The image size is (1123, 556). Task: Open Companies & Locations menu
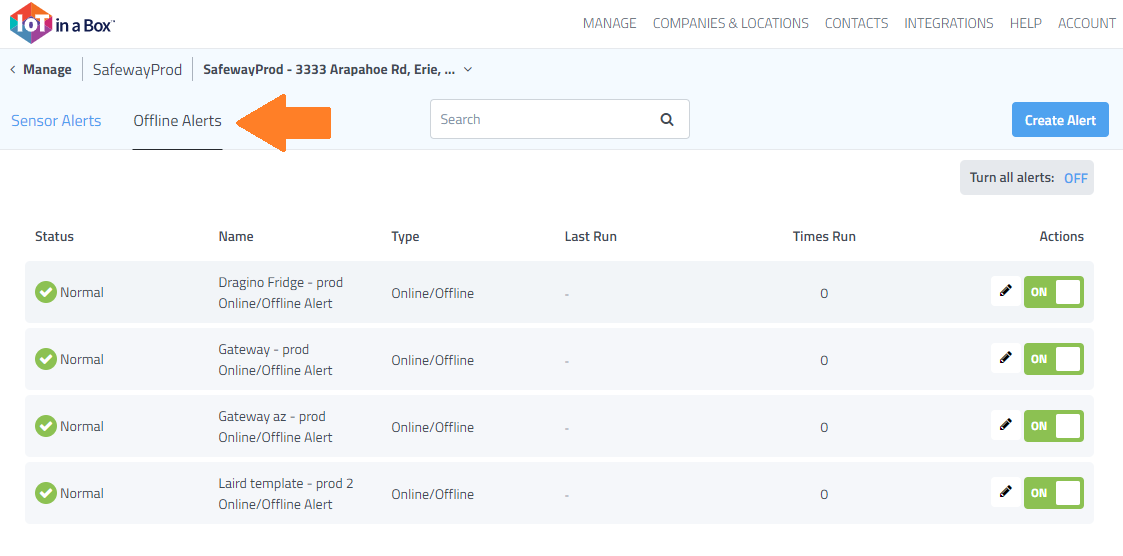pos(730,23)
